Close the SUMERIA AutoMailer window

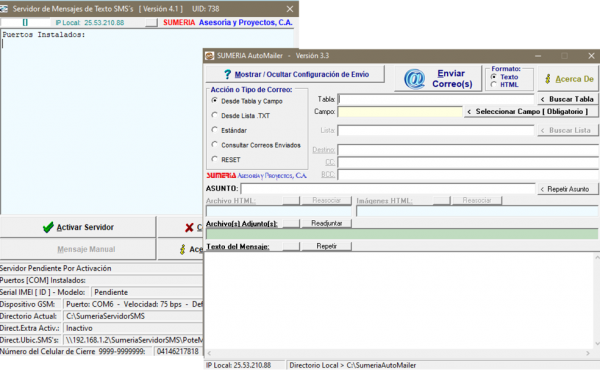[591, 56]
